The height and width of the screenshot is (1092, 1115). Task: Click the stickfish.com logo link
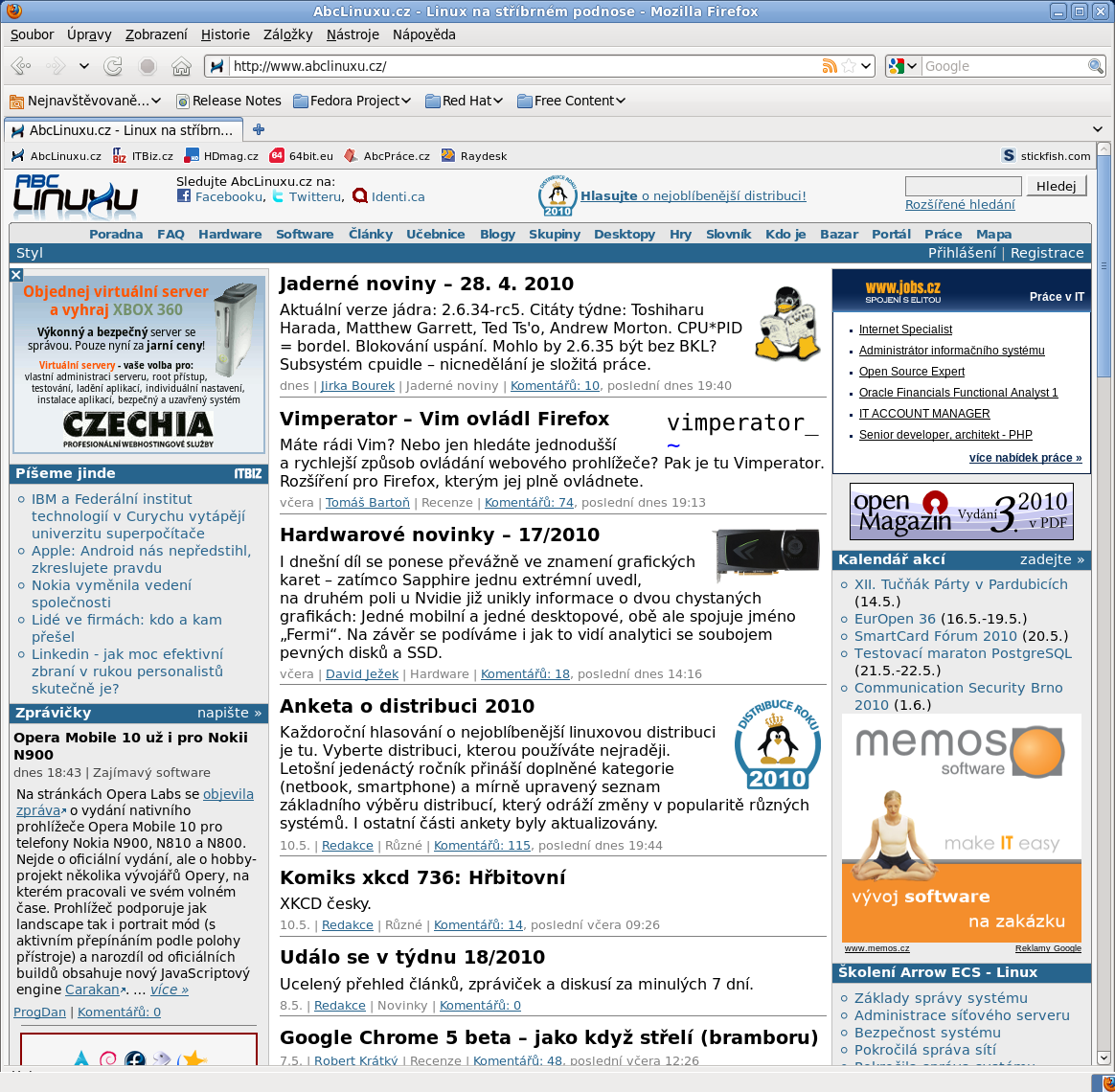pos(1045,156)
